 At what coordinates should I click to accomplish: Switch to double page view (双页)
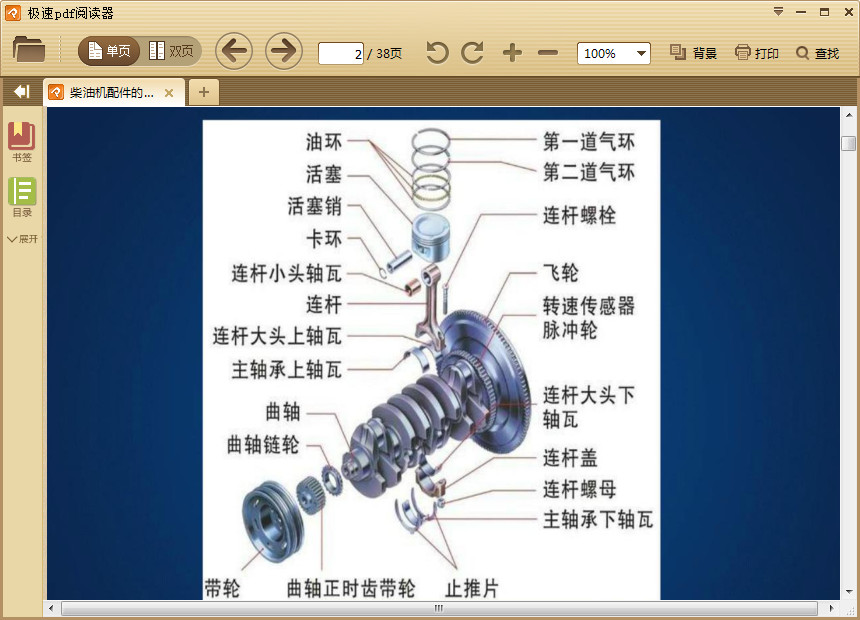tap(171, 52)
